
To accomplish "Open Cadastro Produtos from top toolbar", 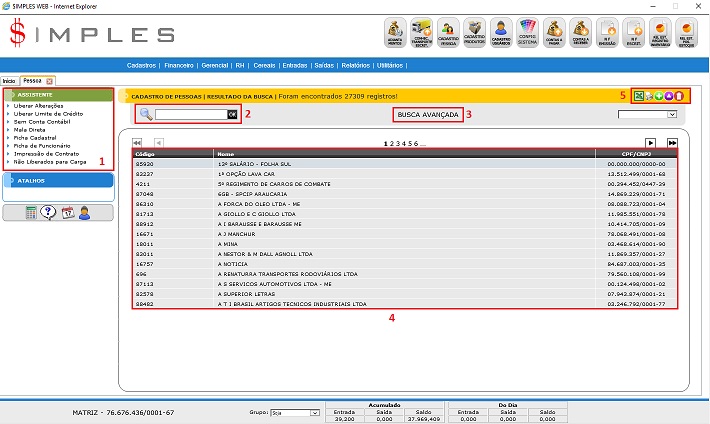I will click(476, 33).
